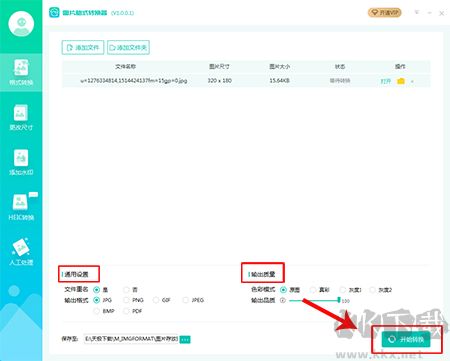Select PNG as output format
The image size is (450, 361).
click(x=133, y=300)
